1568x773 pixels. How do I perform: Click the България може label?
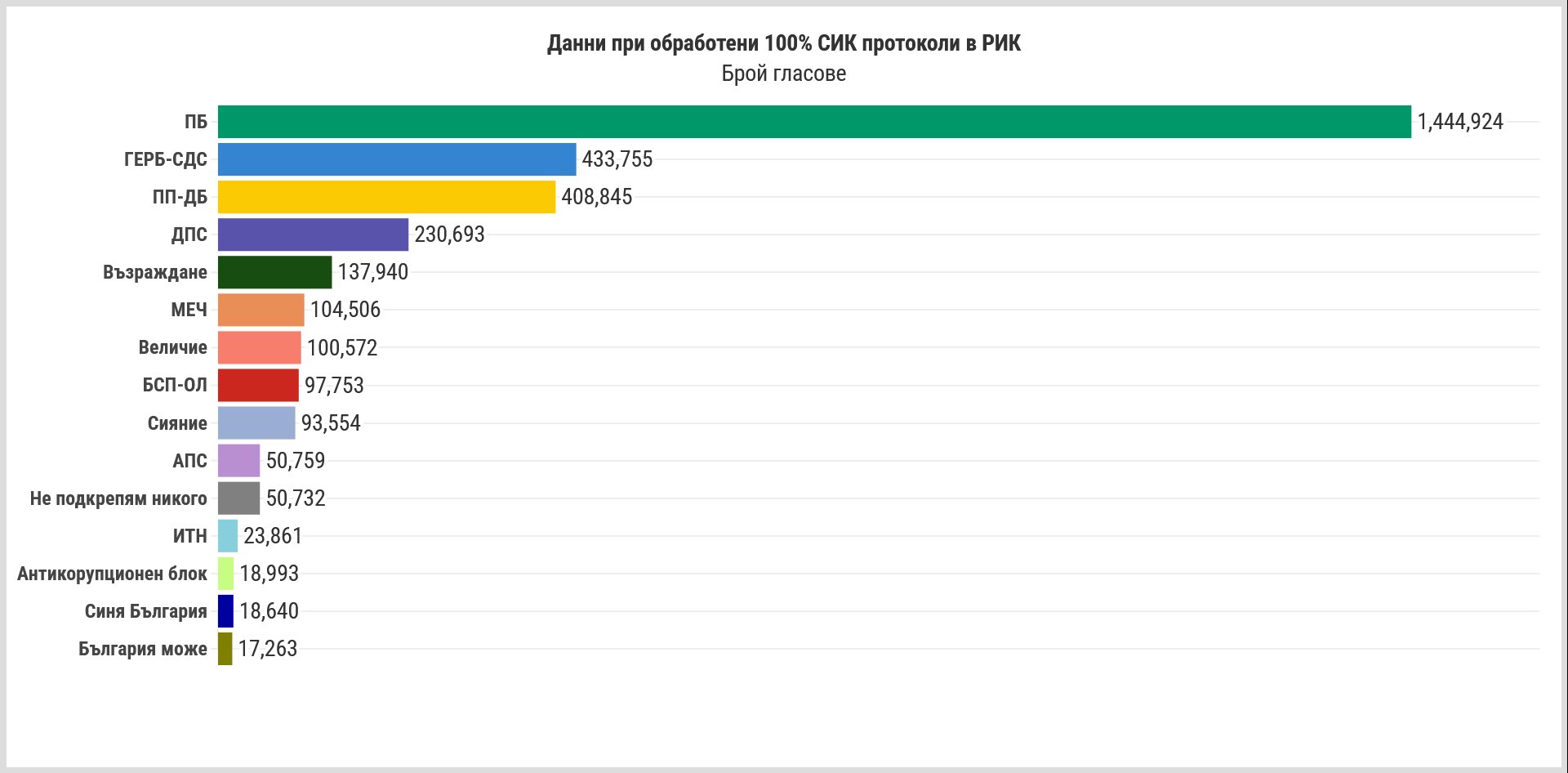(143, 649)
